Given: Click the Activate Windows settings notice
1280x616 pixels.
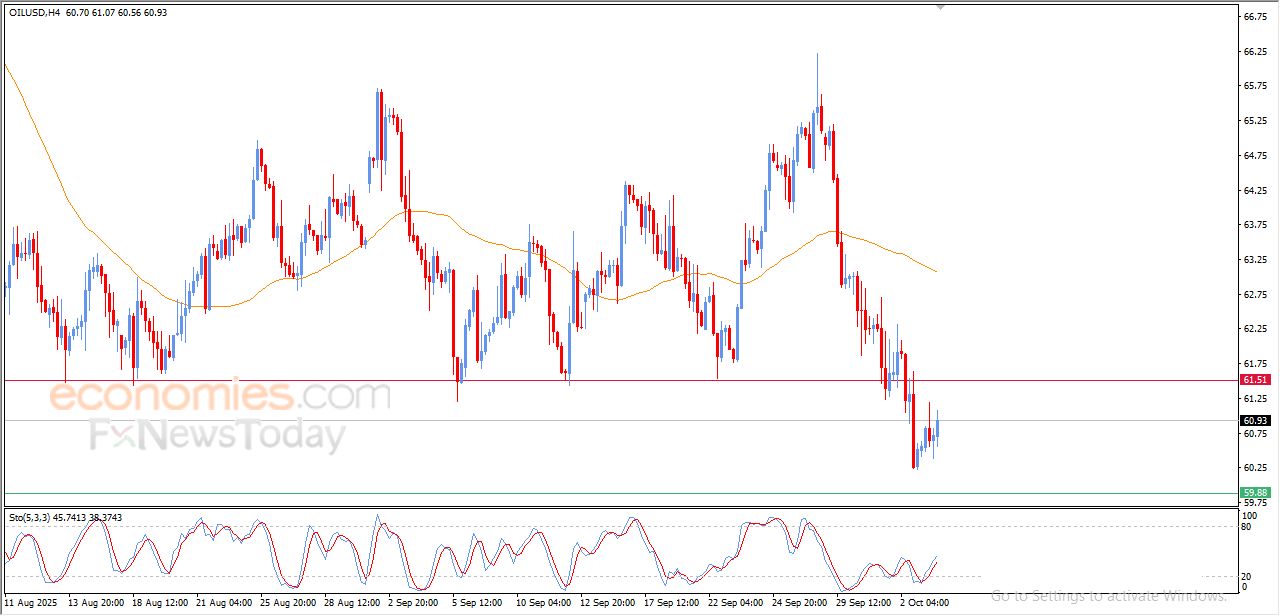Looking at the screenshot, I should tap(1108, 595).
